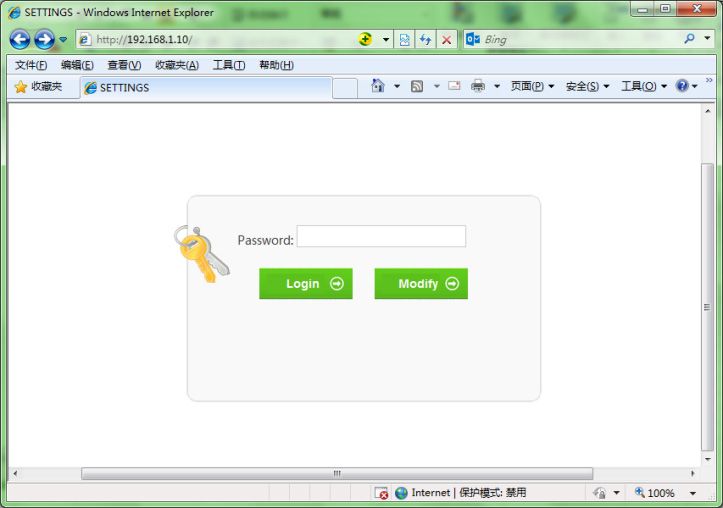723x508 pixels.
Task: Expand the feeds dropdown arrow
Action: (436, 86)
